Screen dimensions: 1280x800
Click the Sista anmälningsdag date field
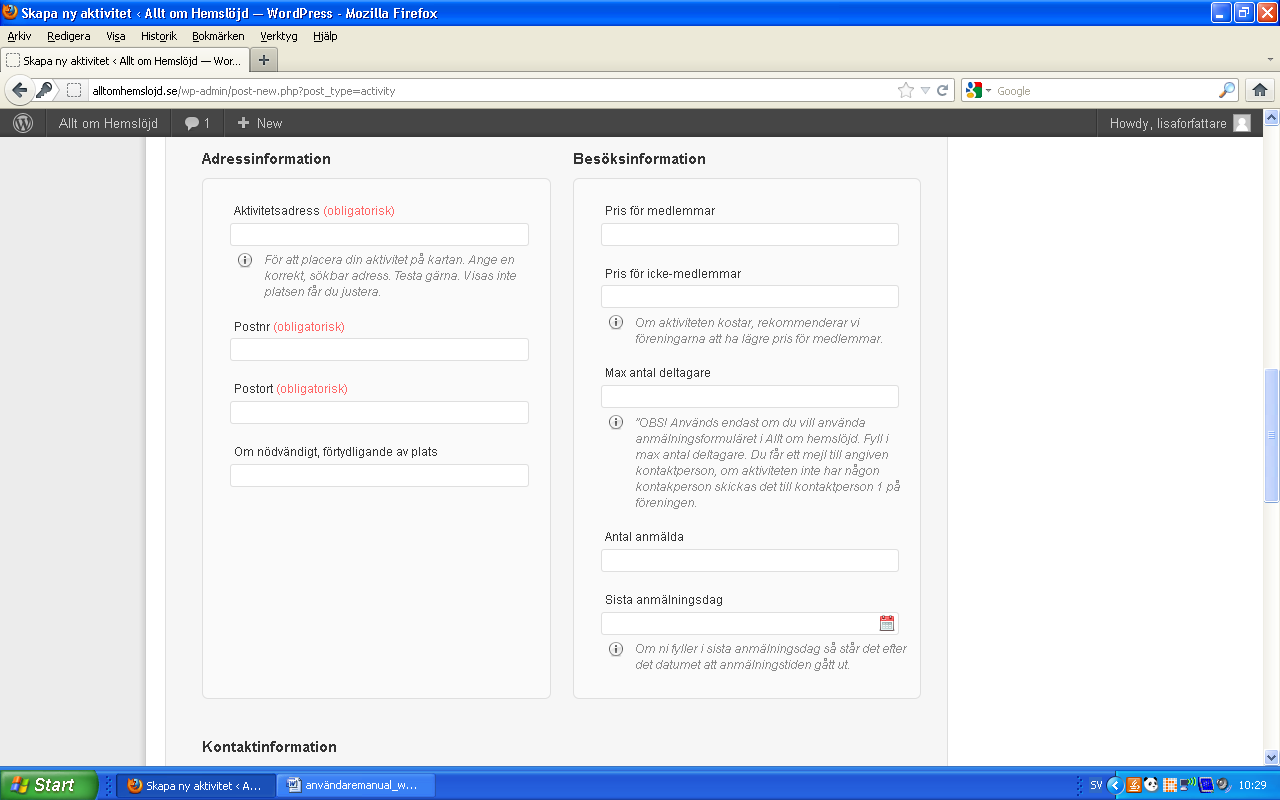click(x=750, y=623)
